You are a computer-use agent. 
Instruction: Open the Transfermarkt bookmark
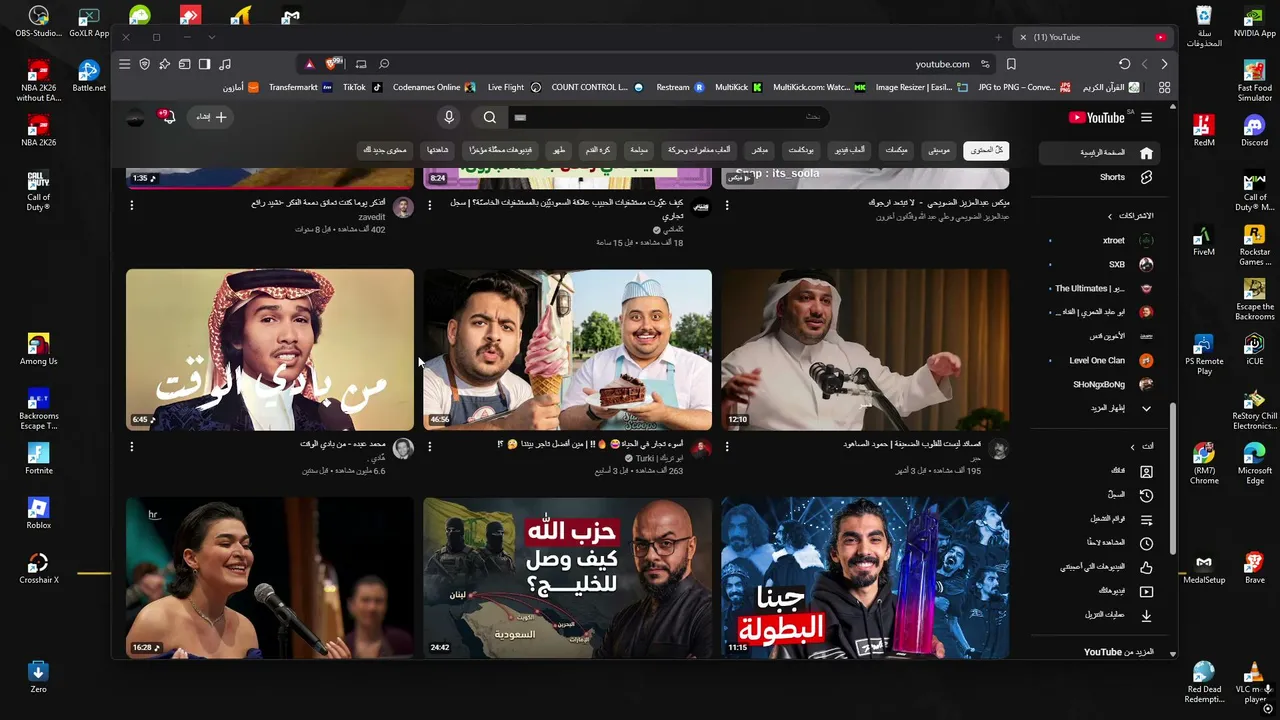tap(300, 87)
